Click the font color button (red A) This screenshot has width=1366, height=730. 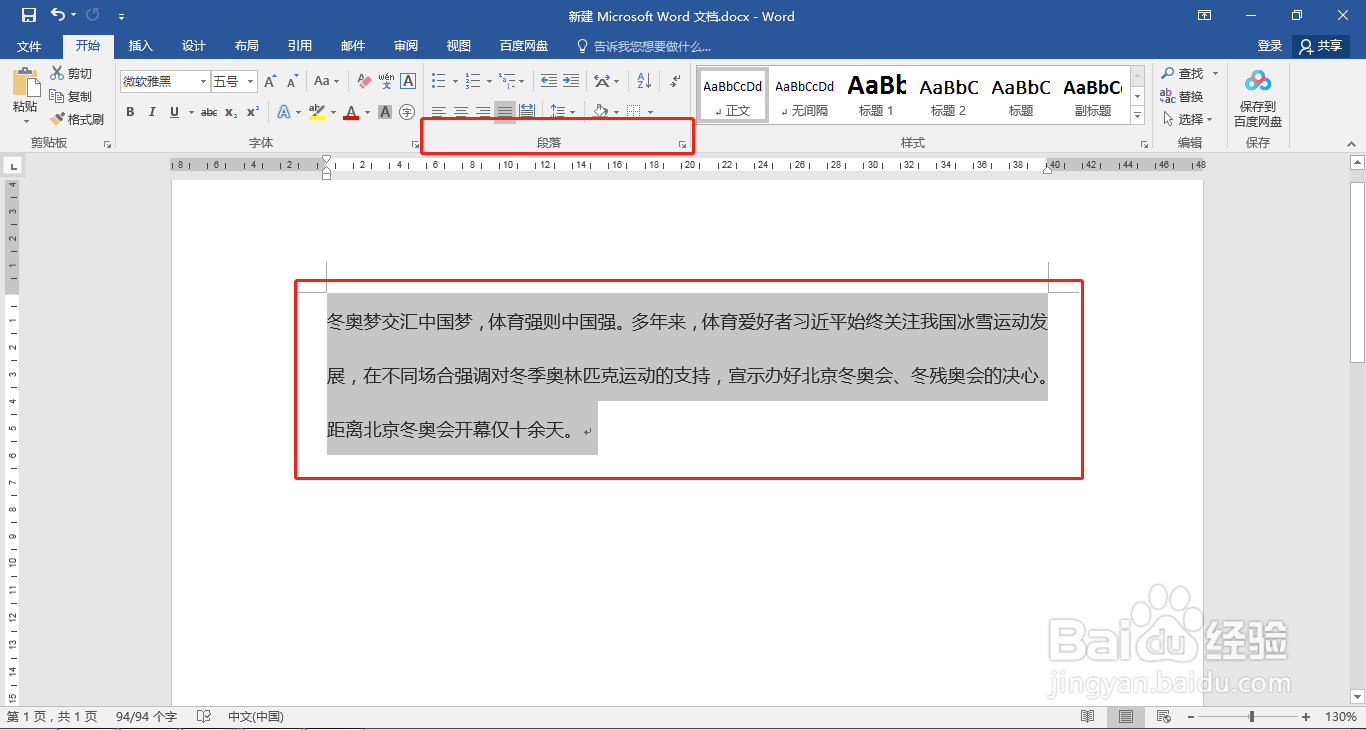click(x=351, y=112)
